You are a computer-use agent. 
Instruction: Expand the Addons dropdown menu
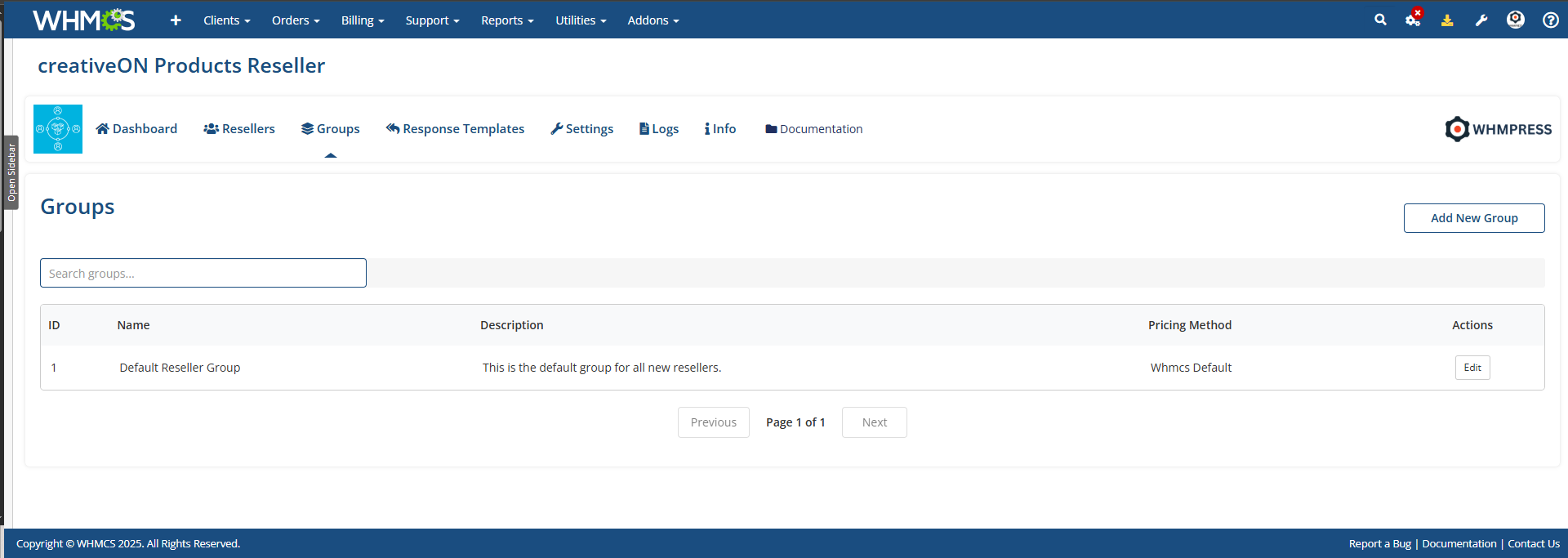[653, 20]
